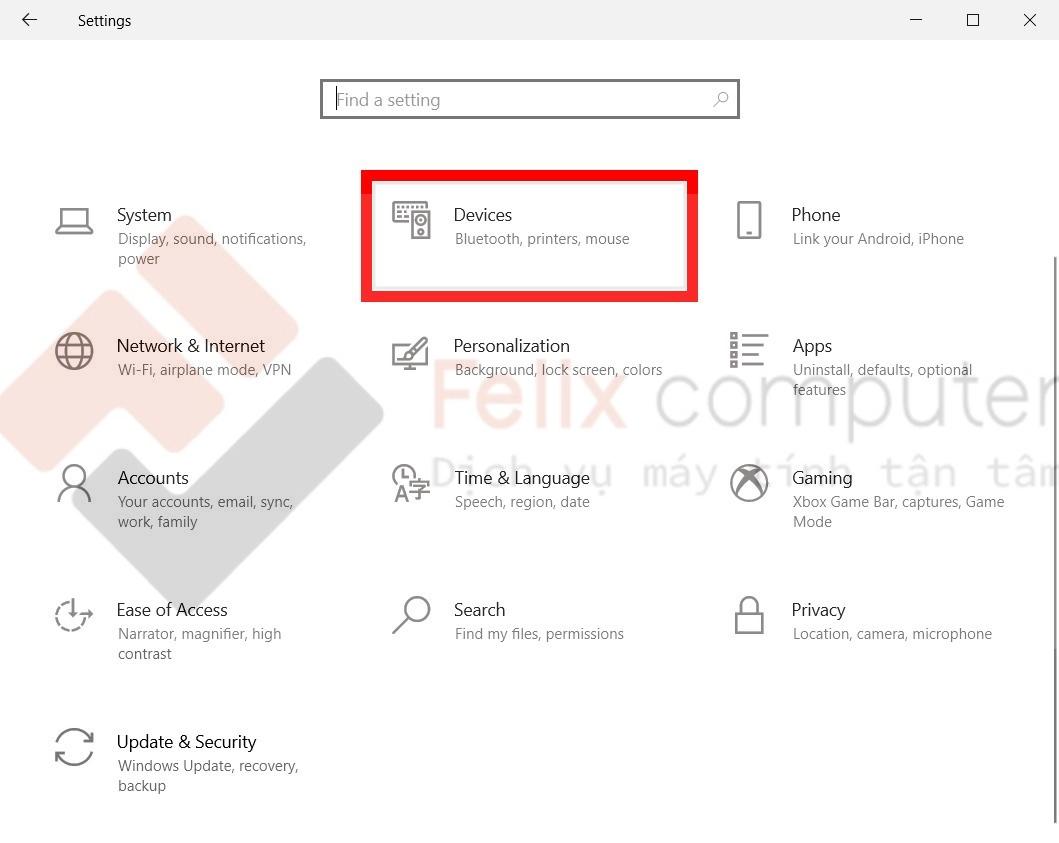Viewport: 1059px width, 843px height.
Task: Click the Update & Security arrows icon
Action: pyautogui.click(x=74, y=747)
